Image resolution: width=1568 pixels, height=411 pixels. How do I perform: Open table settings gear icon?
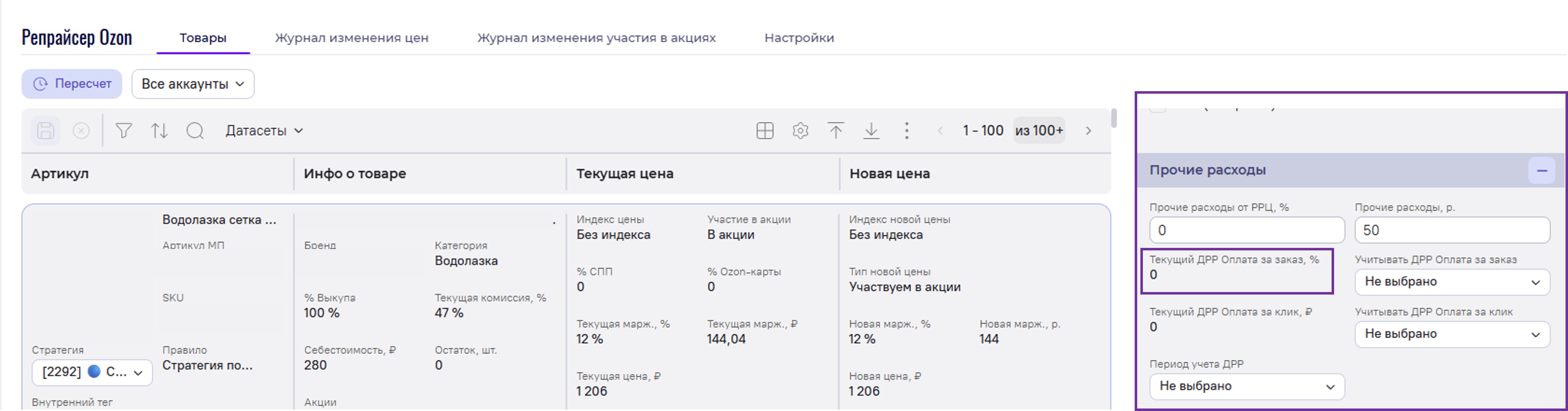pyautogui.click(x=800, y=131)
